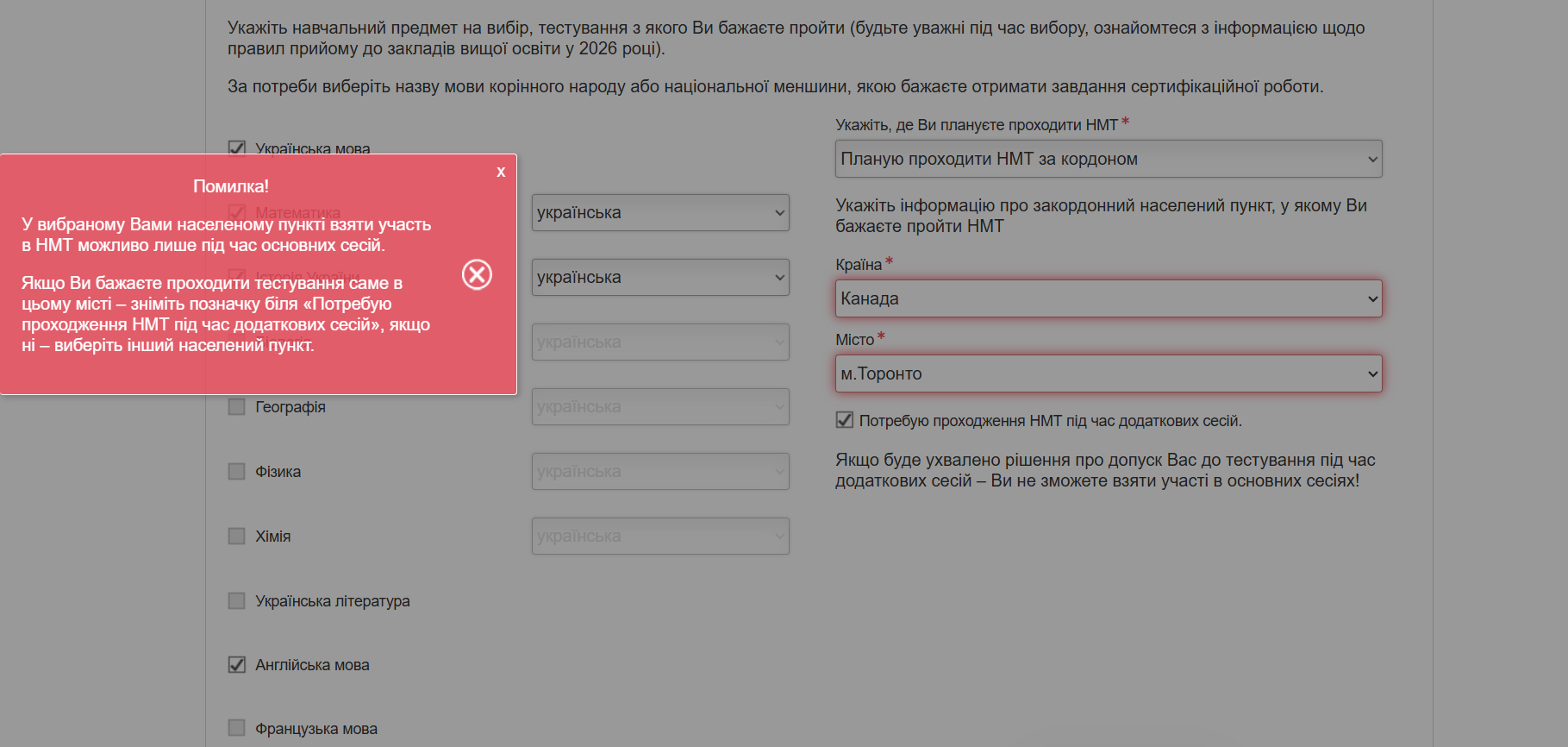This screenshot has width=1568, height=747.
Task: Open language dropdown beside Хімія
Action: pos(659,536)
